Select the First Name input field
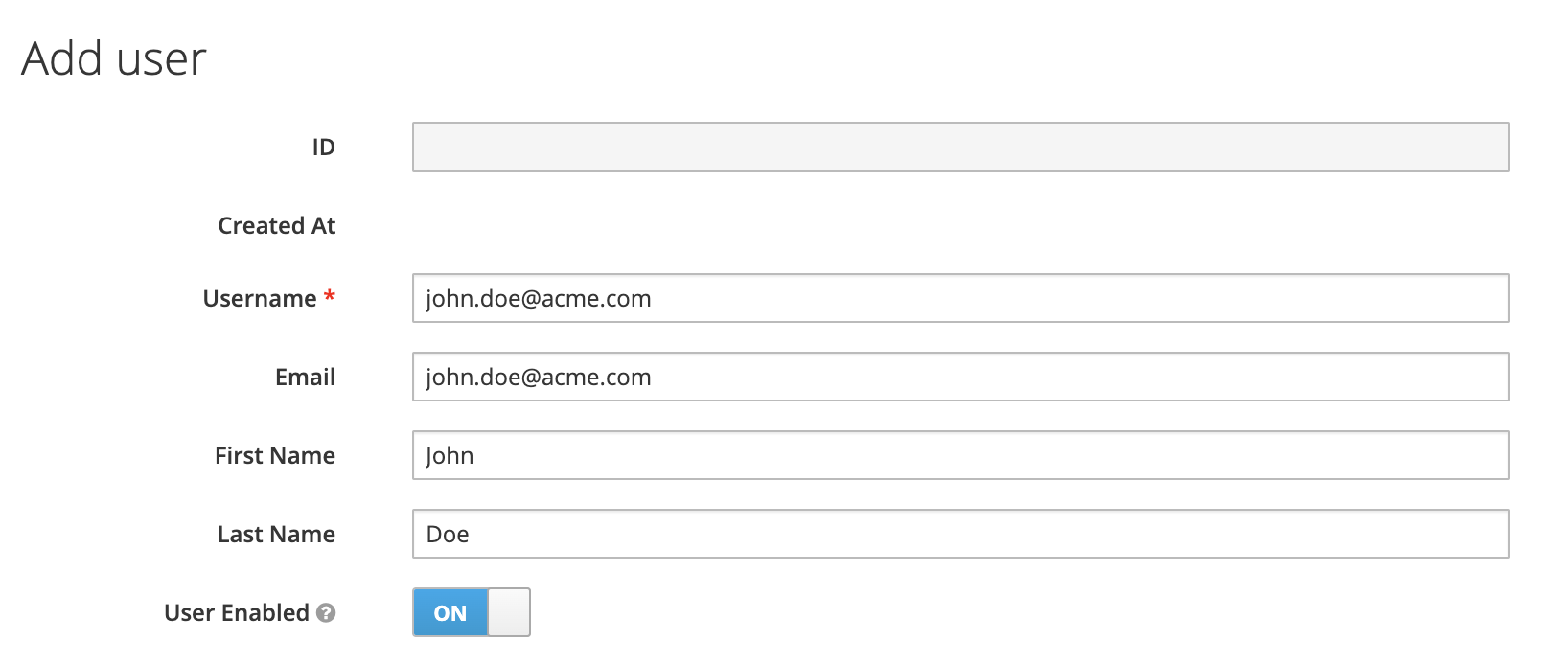 click(959, 456)
